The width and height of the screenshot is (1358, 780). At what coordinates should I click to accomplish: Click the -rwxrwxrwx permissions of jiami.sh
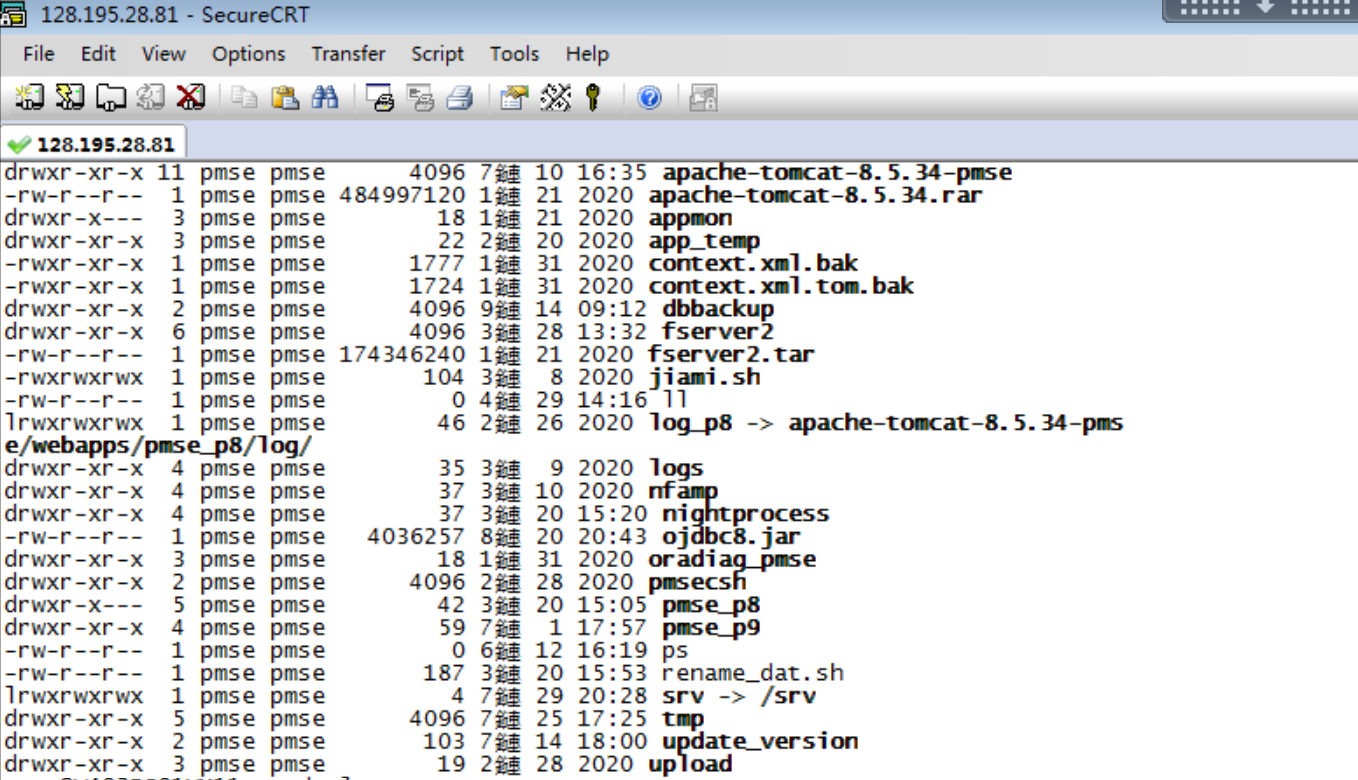click(x=73, y=377)
